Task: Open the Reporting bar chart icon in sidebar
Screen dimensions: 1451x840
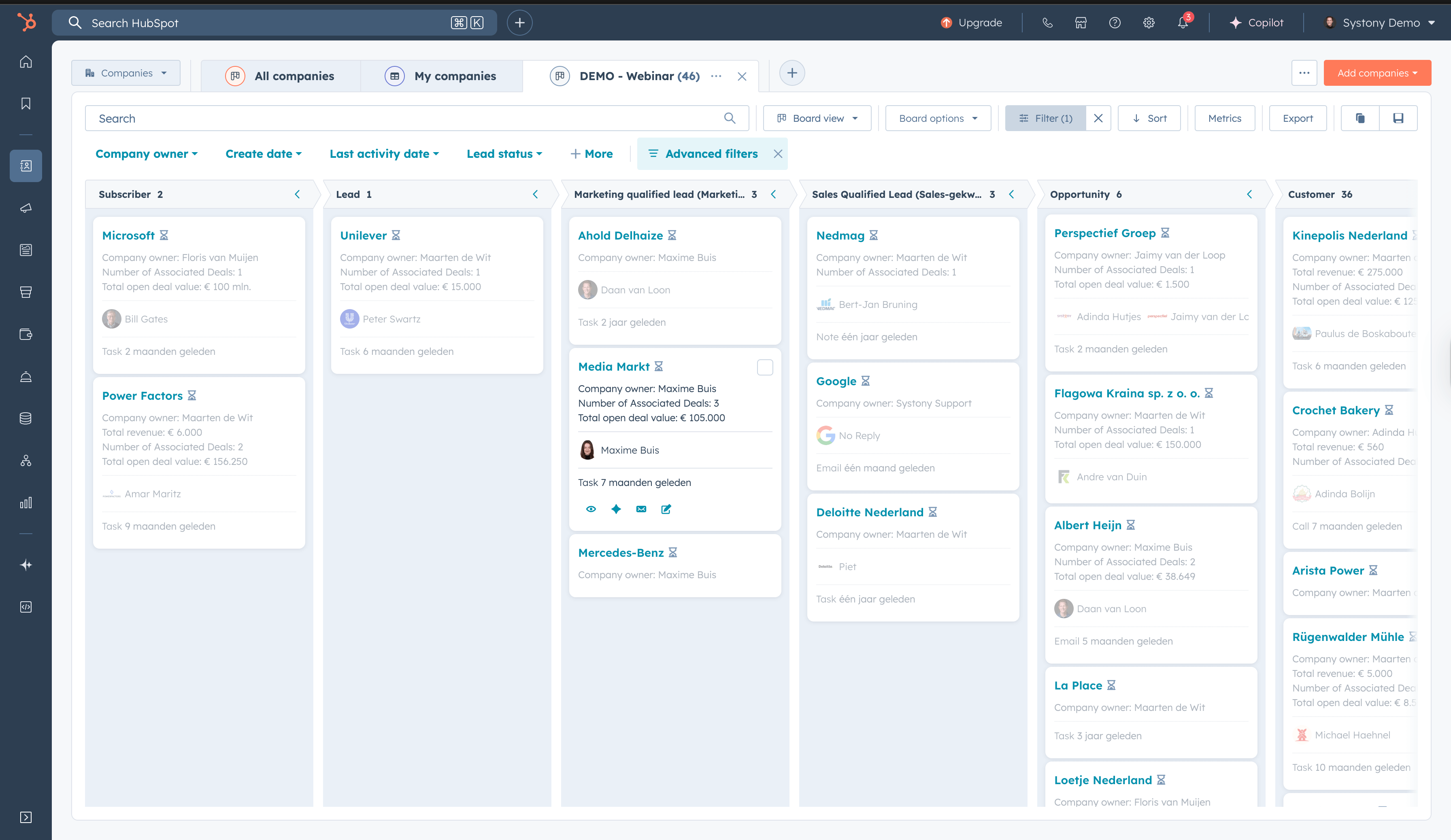Action: point(26,502)
